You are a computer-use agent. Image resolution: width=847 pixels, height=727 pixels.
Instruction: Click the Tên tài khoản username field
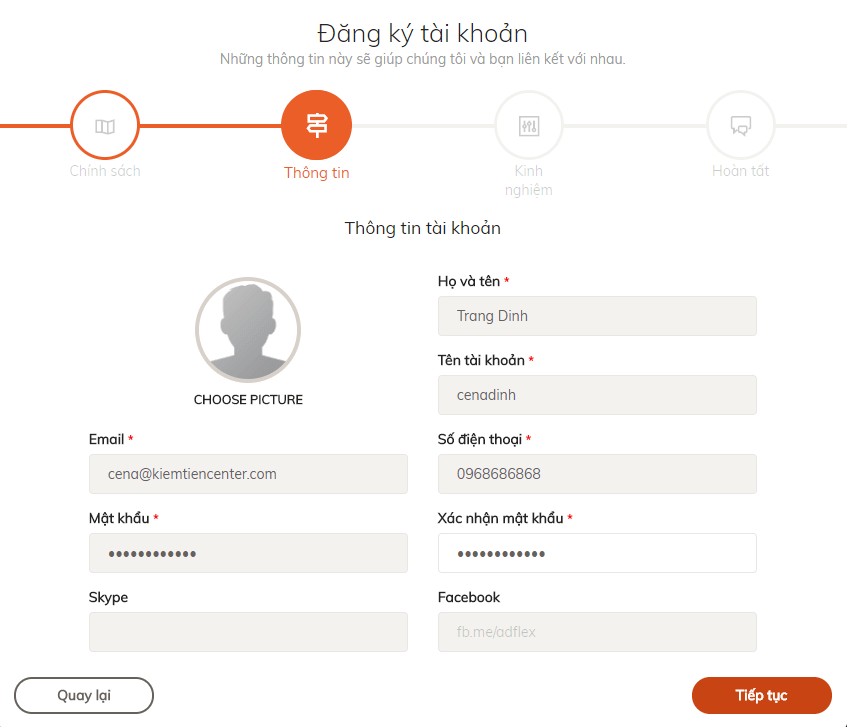click(597, 395)
